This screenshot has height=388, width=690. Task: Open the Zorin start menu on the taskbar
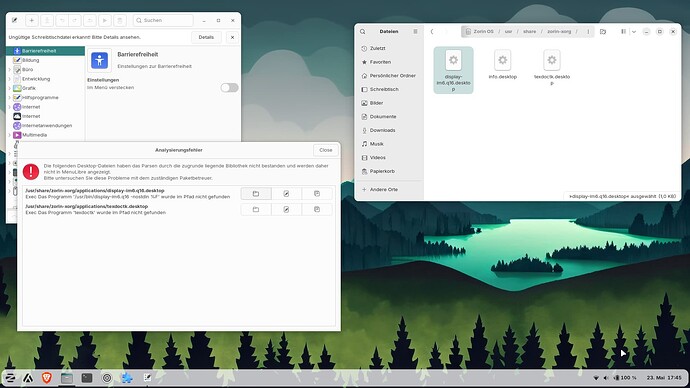click(10, 378)
